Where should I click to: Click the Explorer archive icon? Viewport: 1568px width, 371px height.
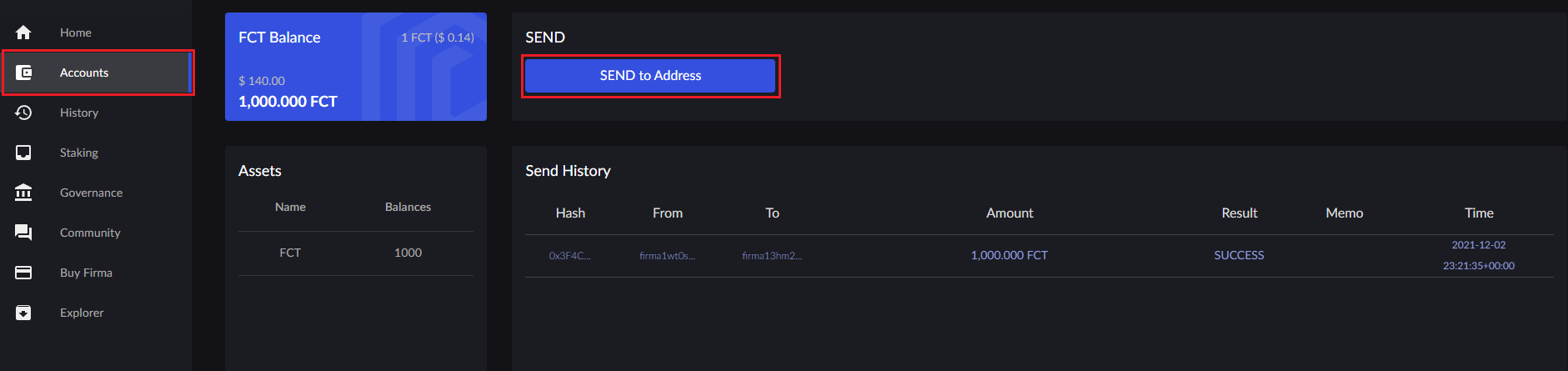pos(23,313)
